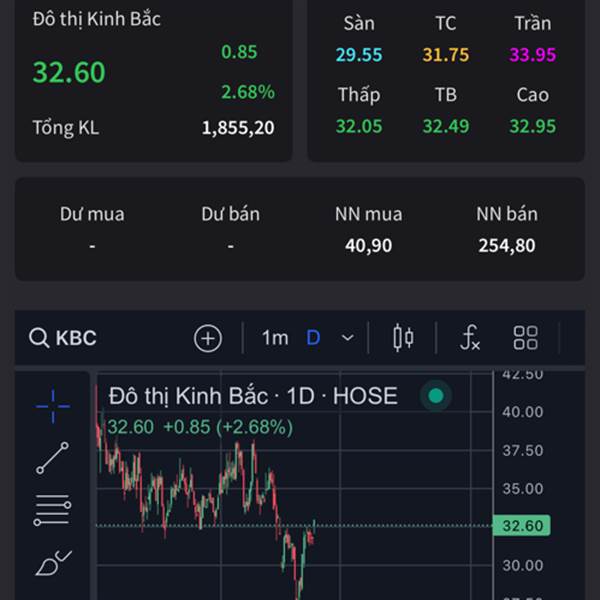Viewport: 600px width, 600px height.
Task: Click the Trần ceiling price 33.95
Action: click(x=532, y=54)
